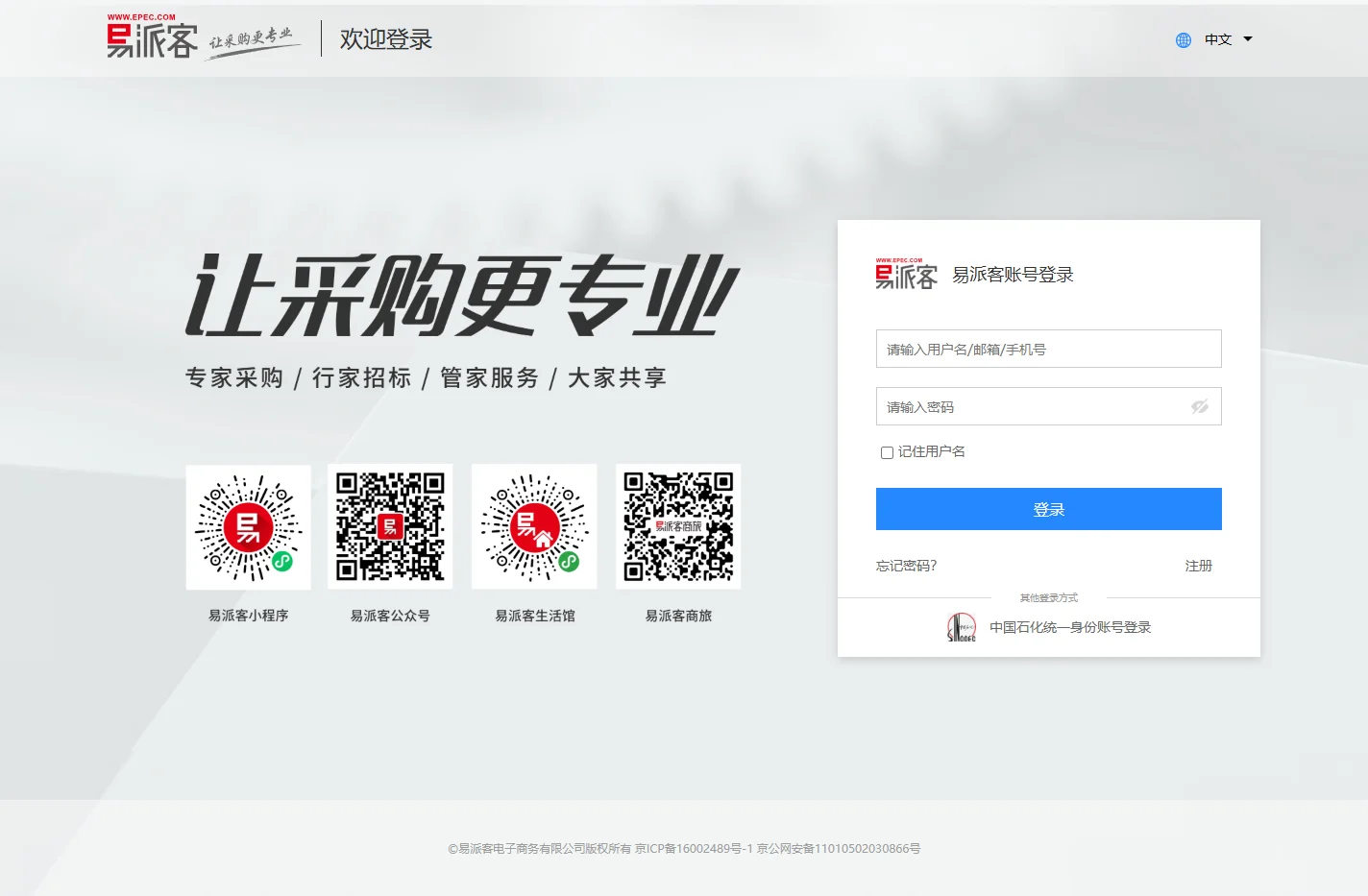1368x896 pixels.
Task: Open the 注册 link
Action: (x=1198, y=566)
